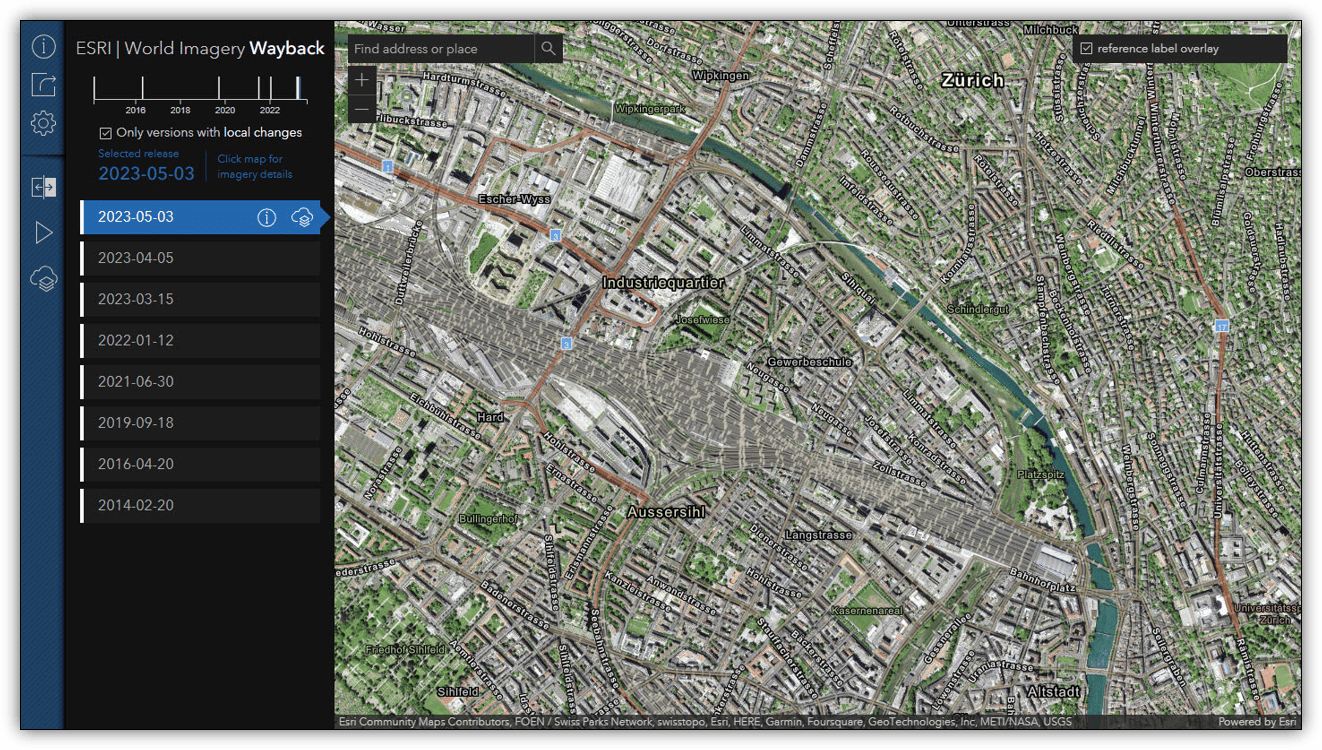Select the 2022-01-12 release
The height and width of the screenshot is (750, 1322).
click(x=200, y=340)
